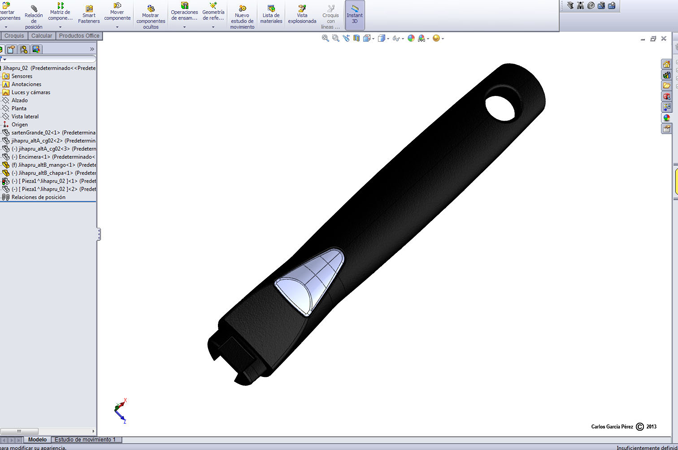Expand the feature manager panel chevron

92,49
